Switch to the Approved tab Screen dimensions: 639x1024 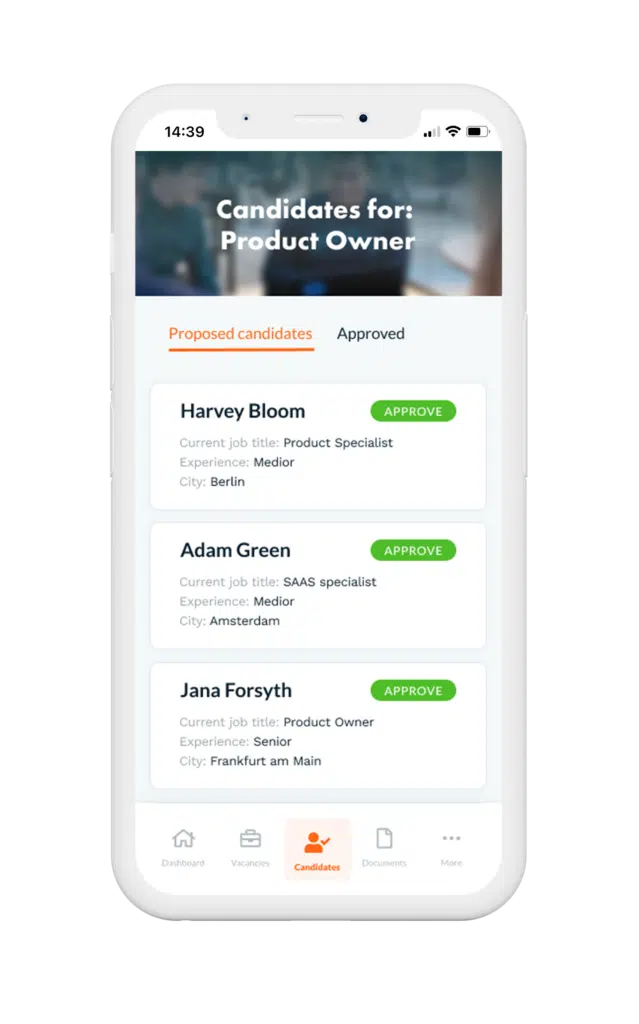click(x=370, y=334)
